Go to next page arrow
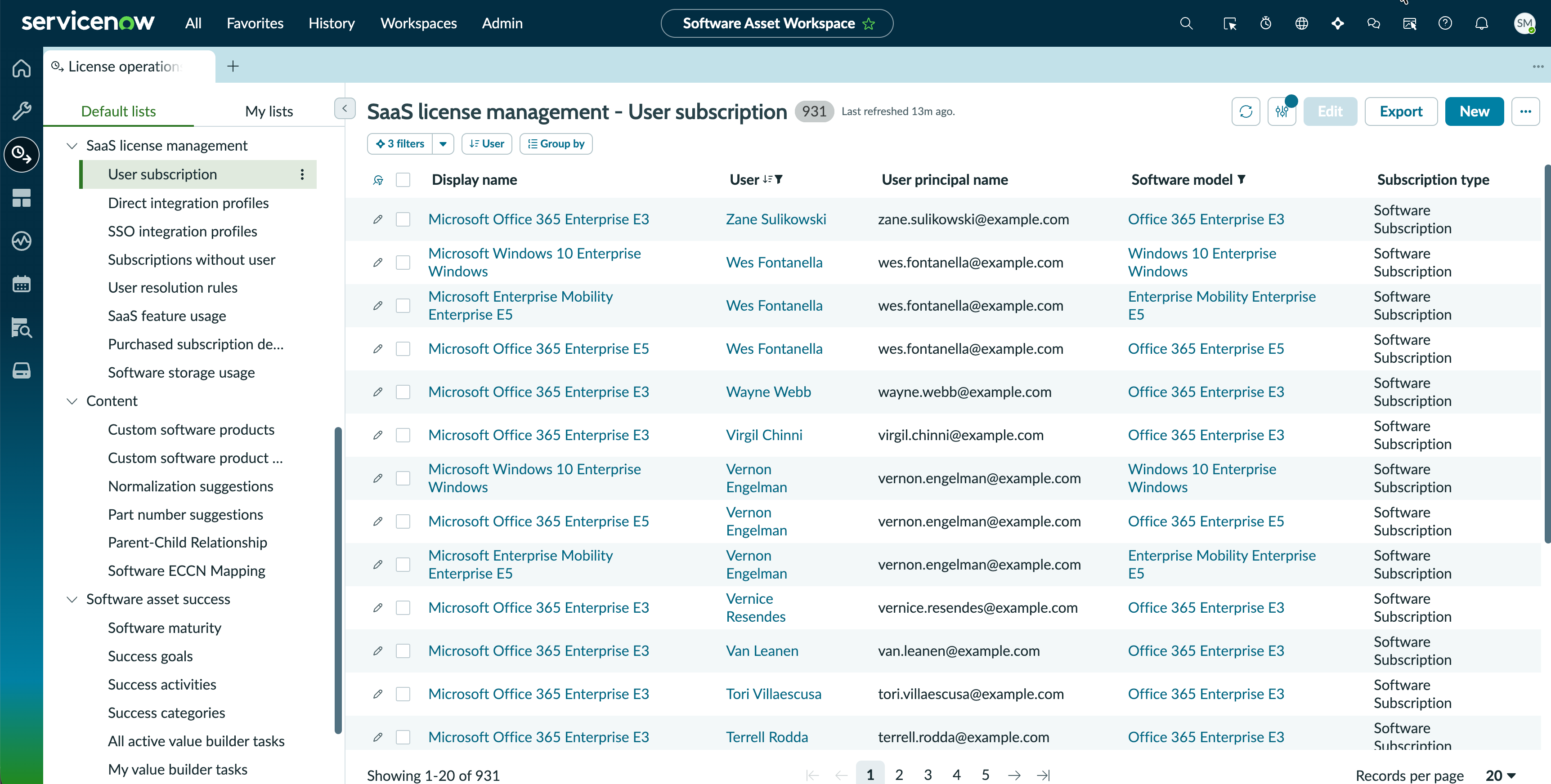The width and height of the screenshot is (1551, 784). [x=1014, y=775]
